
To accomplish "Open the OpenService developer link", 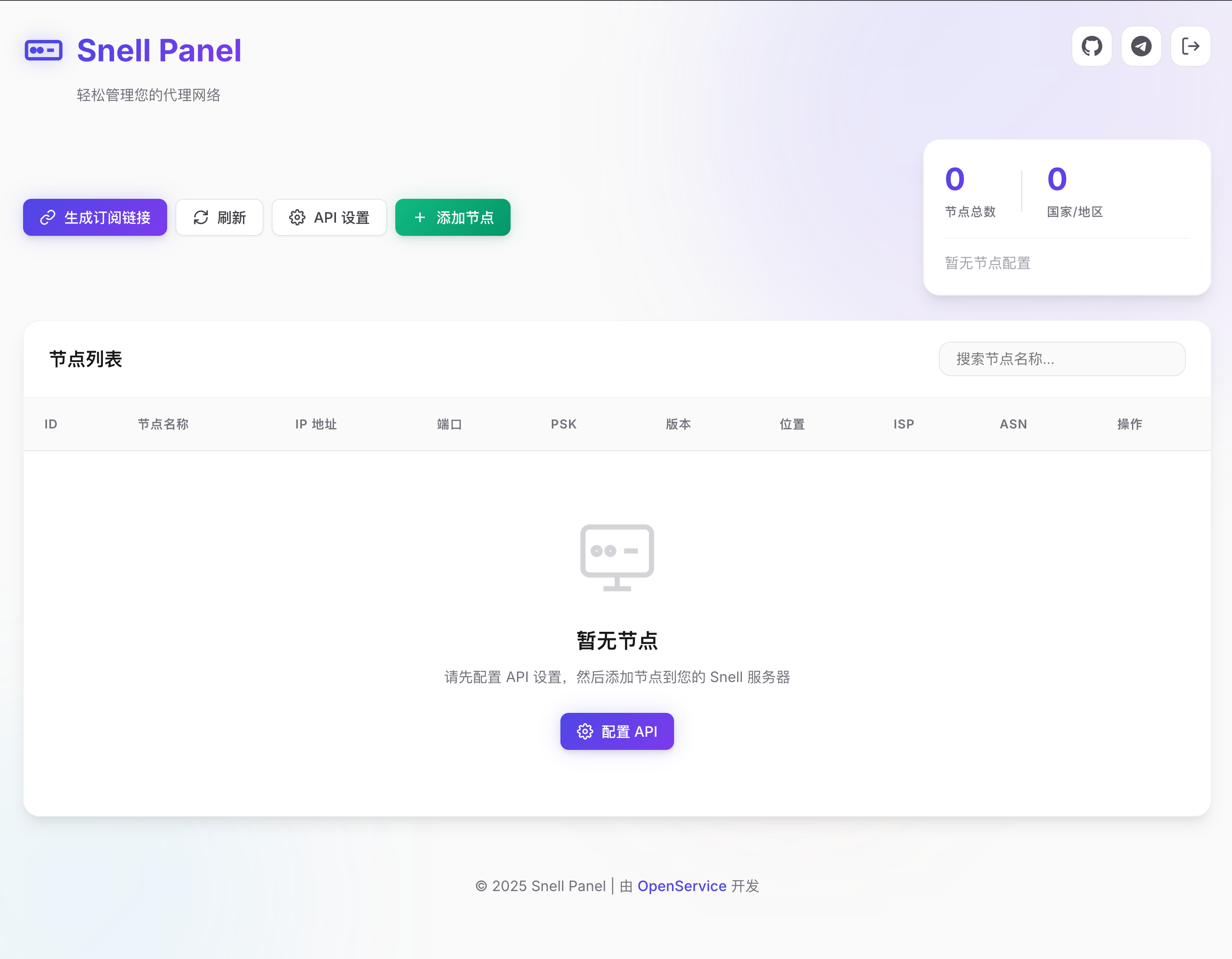I will pyautogui.click(x=682, y=886).
